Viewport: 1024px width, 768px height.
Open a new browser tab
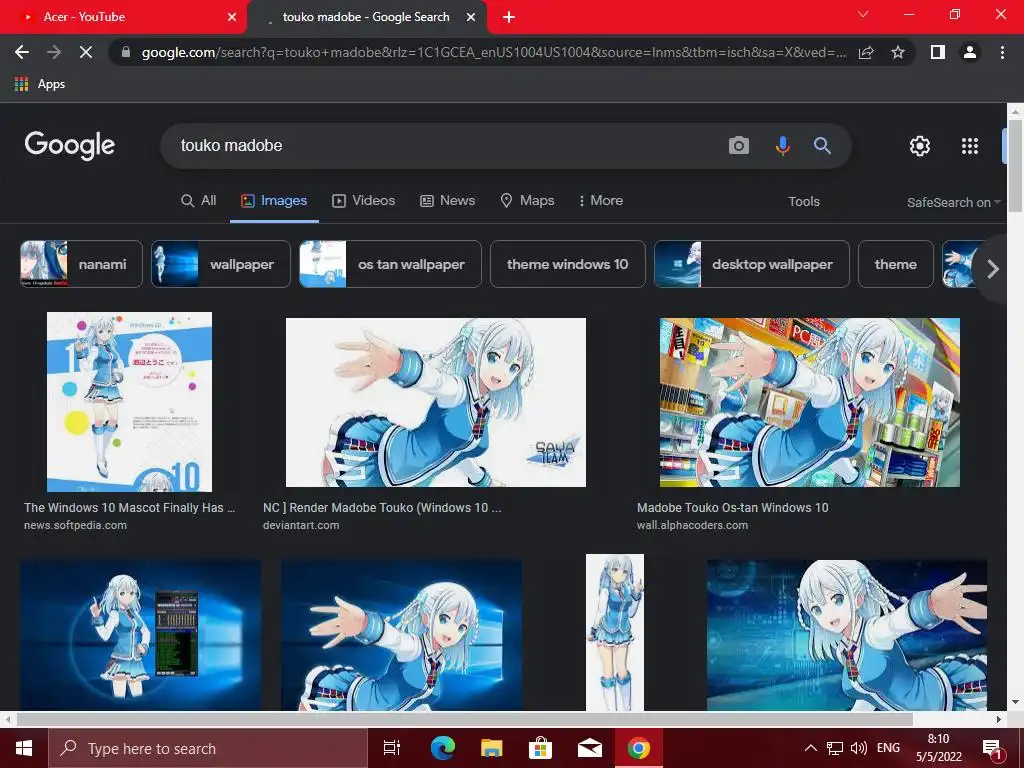click(509, 17)
